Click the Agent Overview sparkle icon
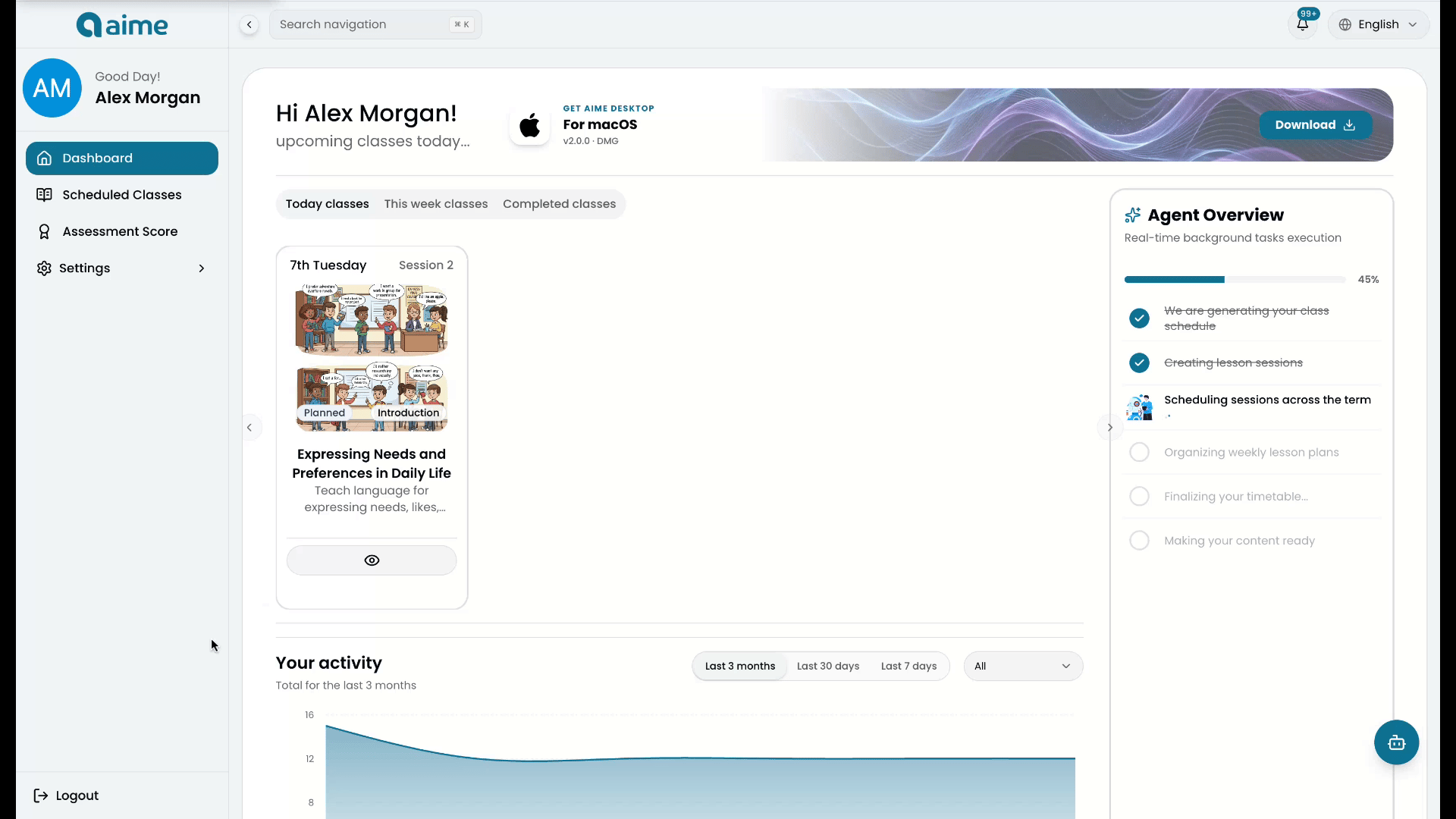The image size is (1456, 819). [x=1132, y=215]
